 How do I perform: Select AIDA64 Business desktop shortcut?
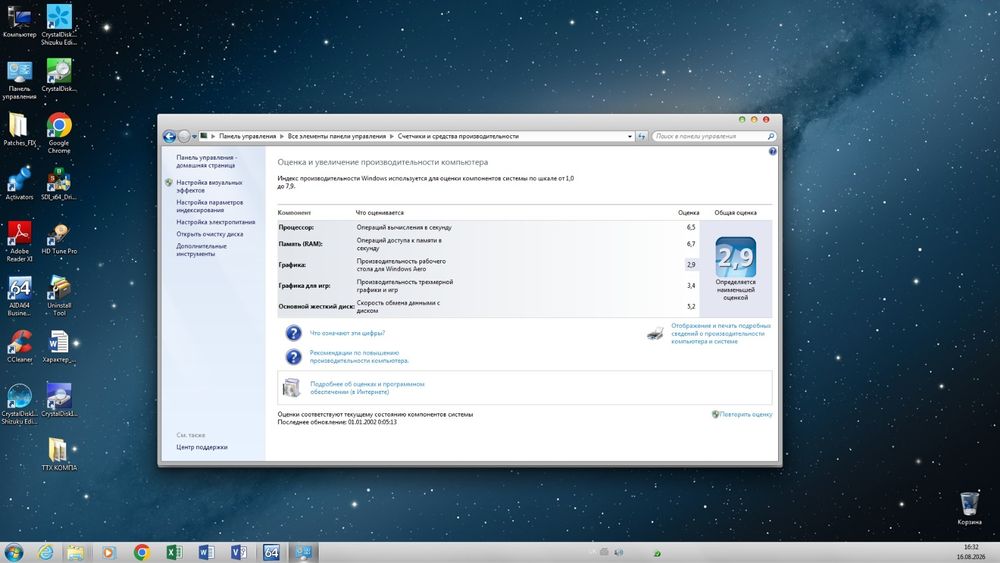click(x=19, y=296)
